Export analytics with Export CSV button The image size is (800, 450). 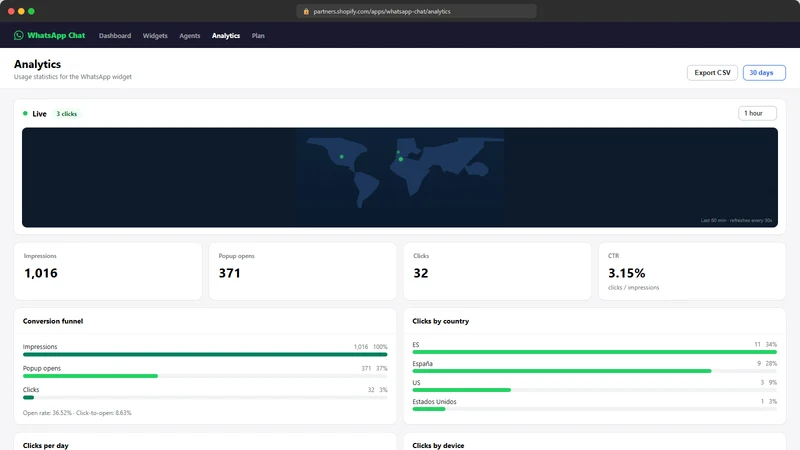click(712, 72)
